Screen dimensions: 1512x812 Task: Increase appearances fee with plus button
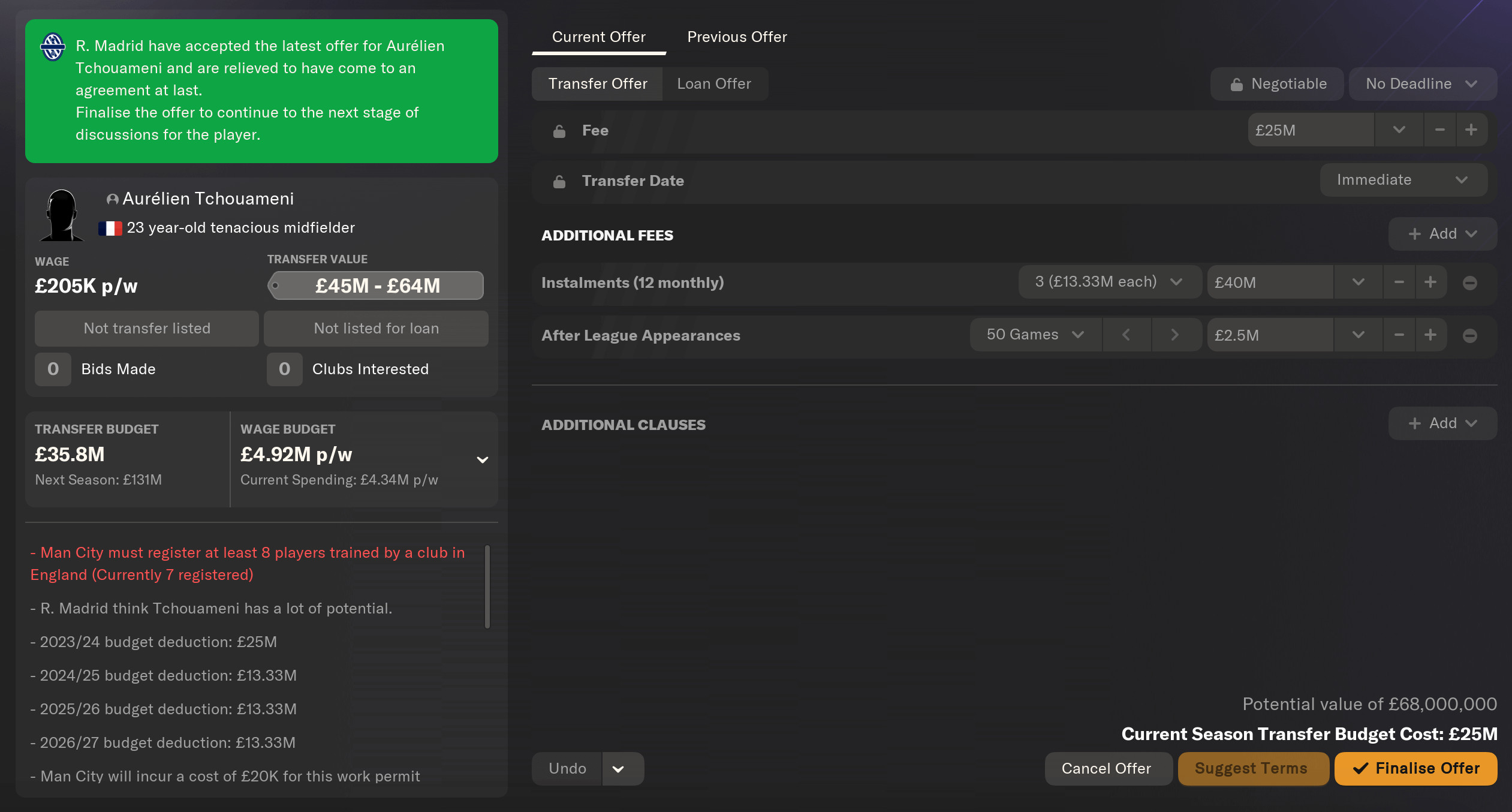1430,335
